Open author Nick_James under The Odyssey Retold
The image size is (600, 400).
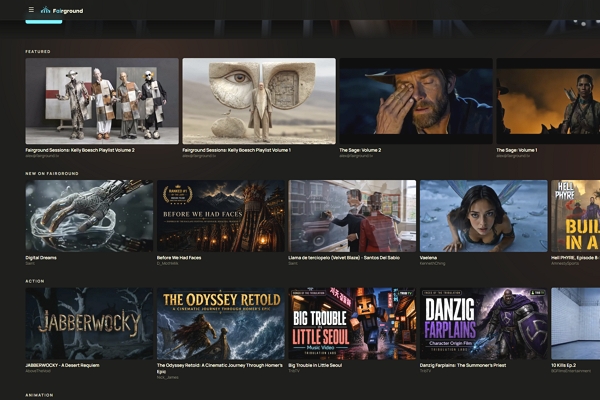(168, 377)
